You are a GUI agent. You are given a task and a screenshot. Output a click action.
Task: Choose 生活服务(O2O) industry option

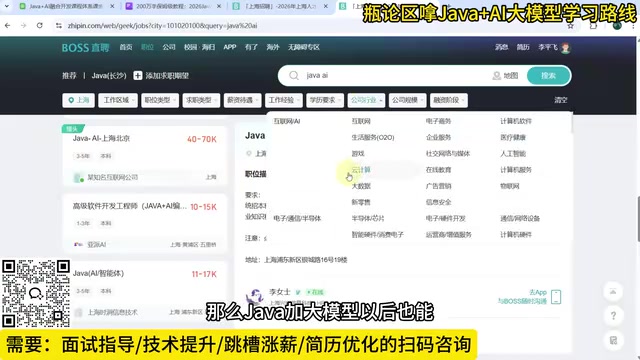tap(373, 138)
